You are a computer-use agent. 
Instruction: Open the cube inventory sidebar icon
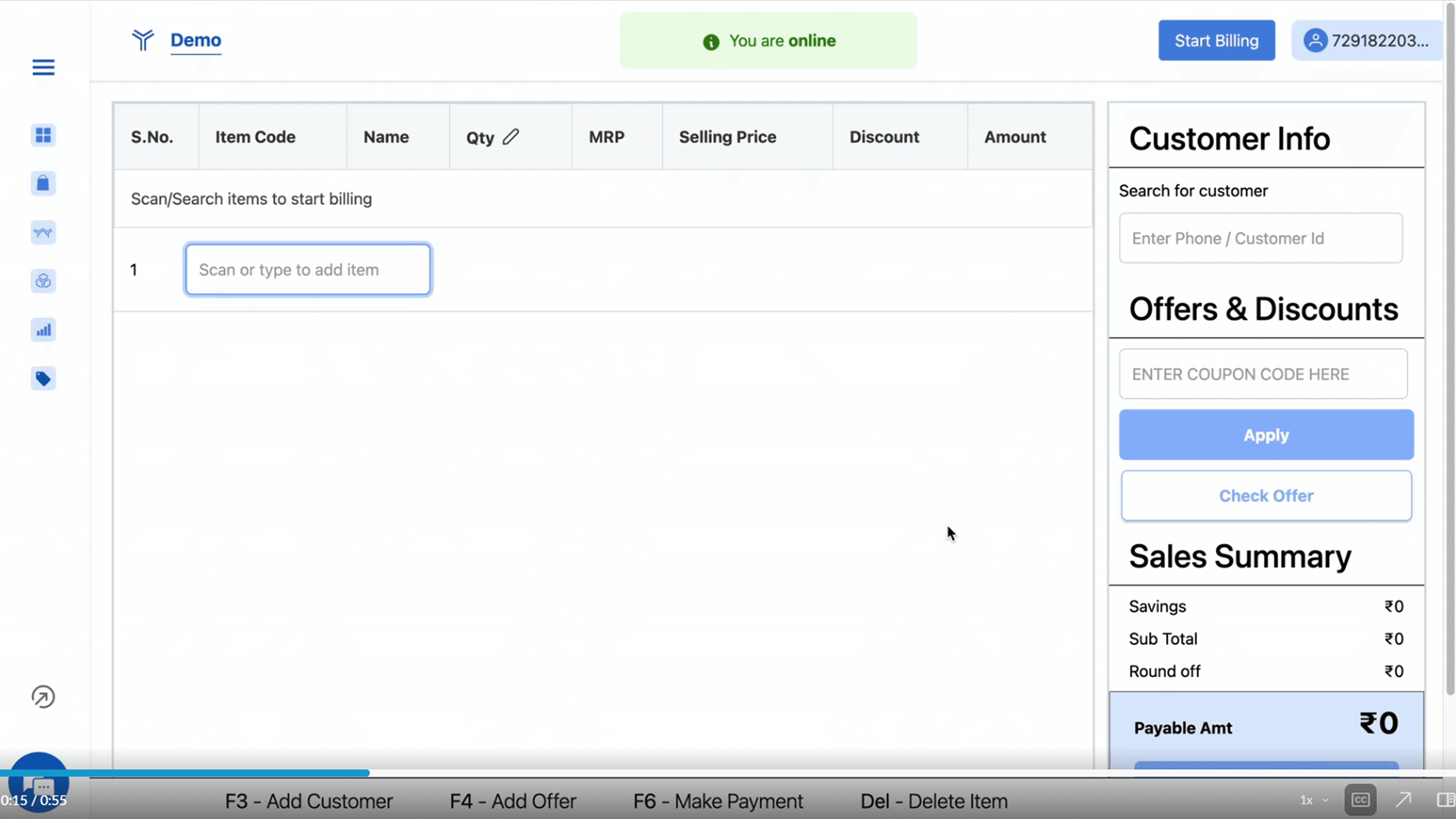point(43,281)
